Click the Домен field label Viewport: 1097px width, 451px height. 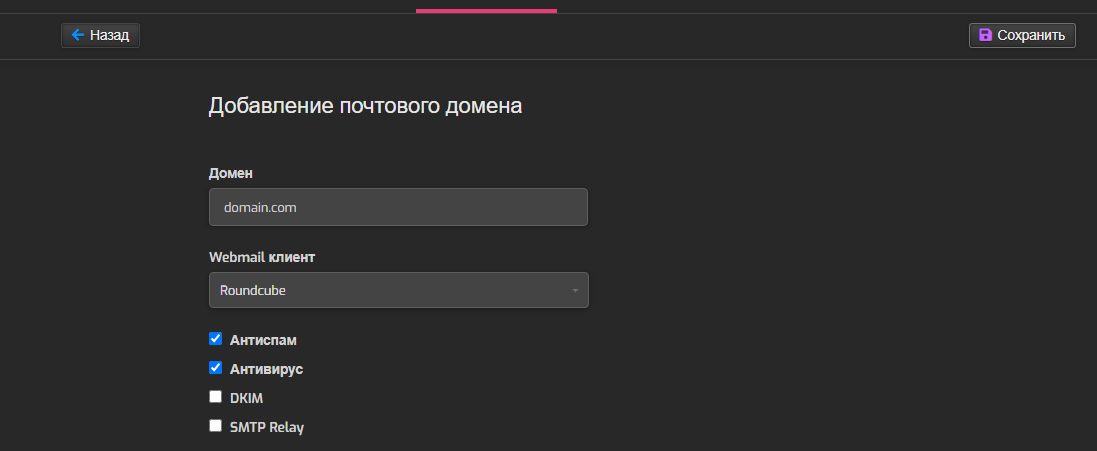[230, 173]
